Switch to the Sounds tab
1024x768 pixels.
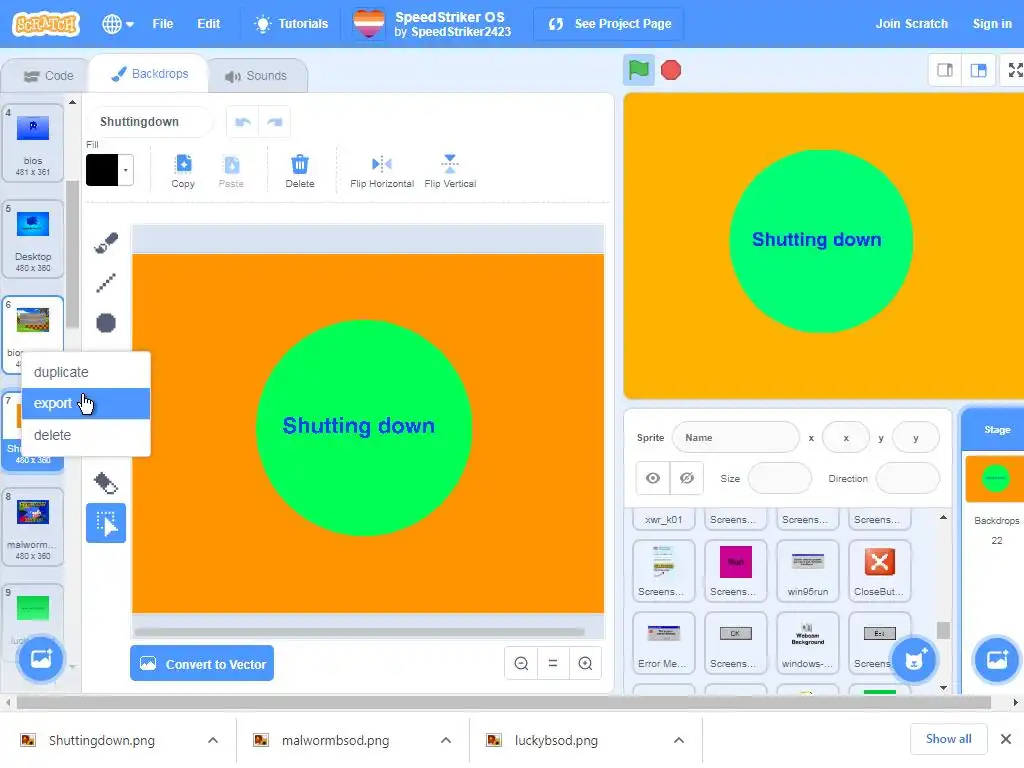(x=257, y=76)
